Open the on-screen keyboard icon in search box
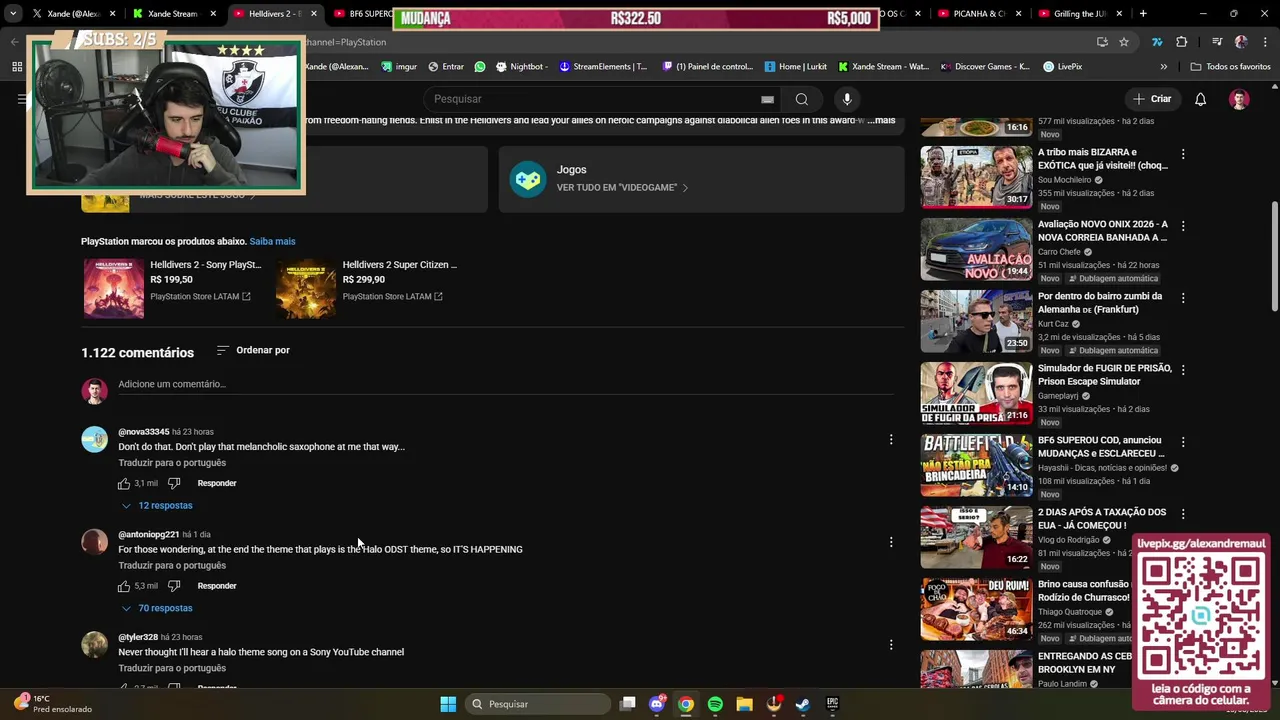 767,99
